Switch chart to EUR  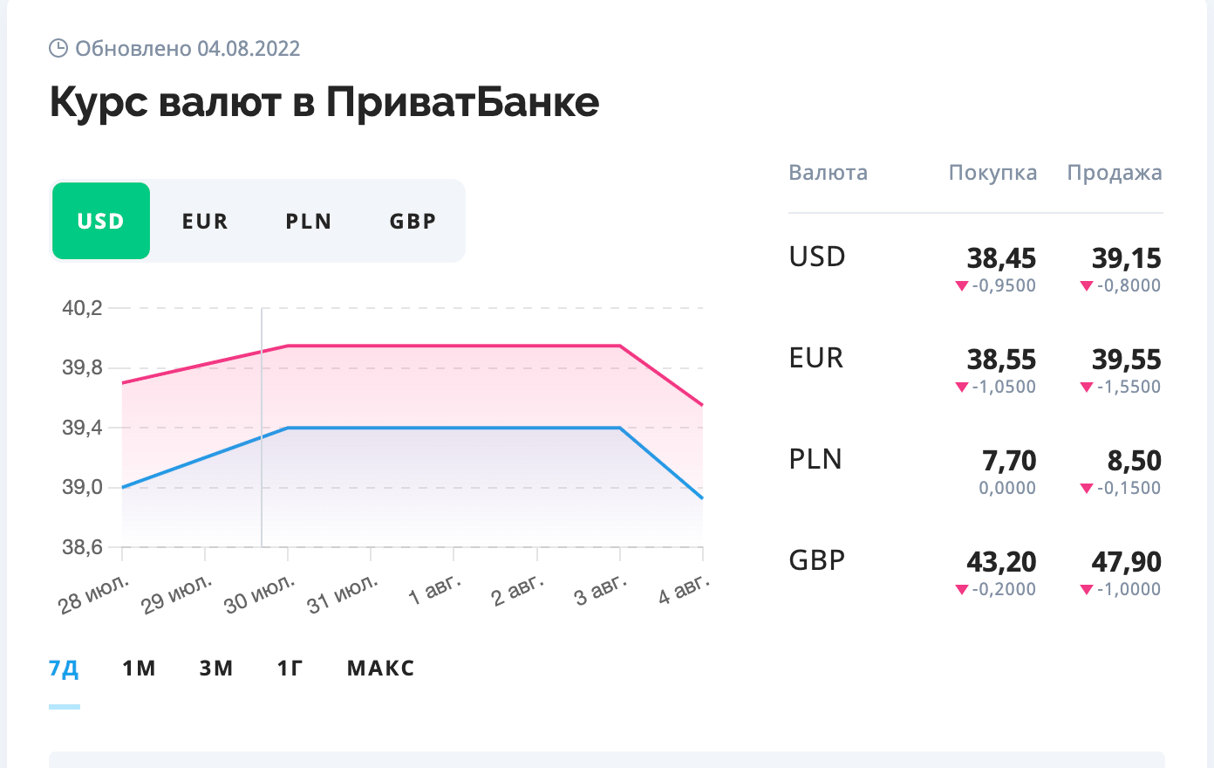point(205,221)
